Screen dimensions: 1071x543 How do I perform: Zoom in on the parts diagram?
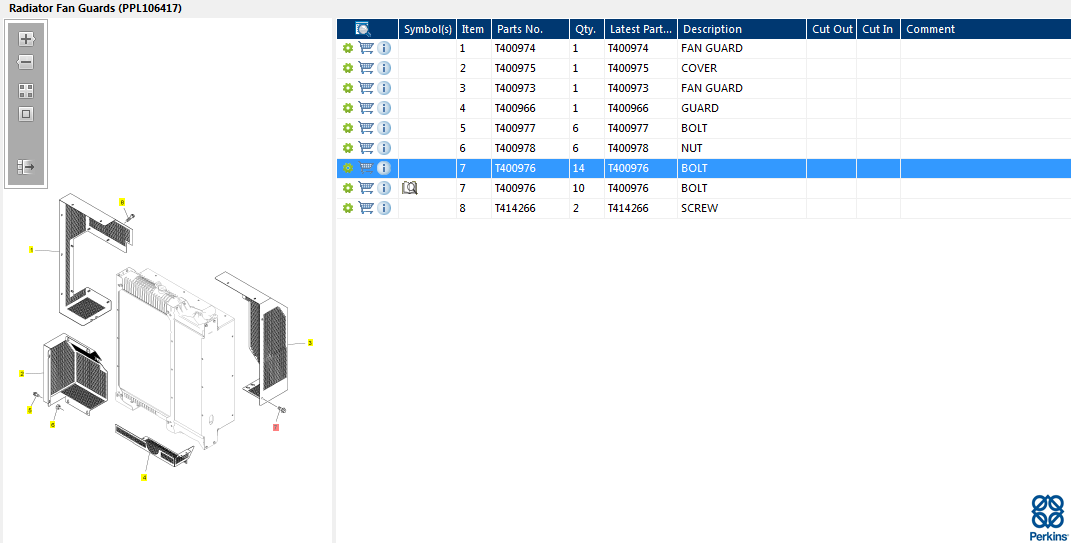tap(26, 39)
